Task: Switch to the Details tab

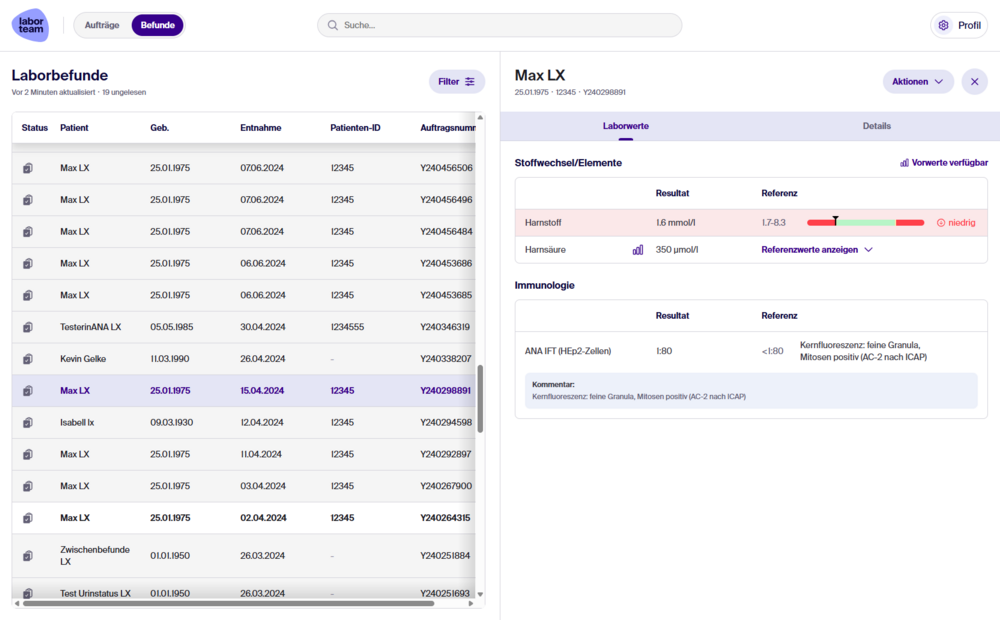Action: pyautogui.click(x=876, y=126)
